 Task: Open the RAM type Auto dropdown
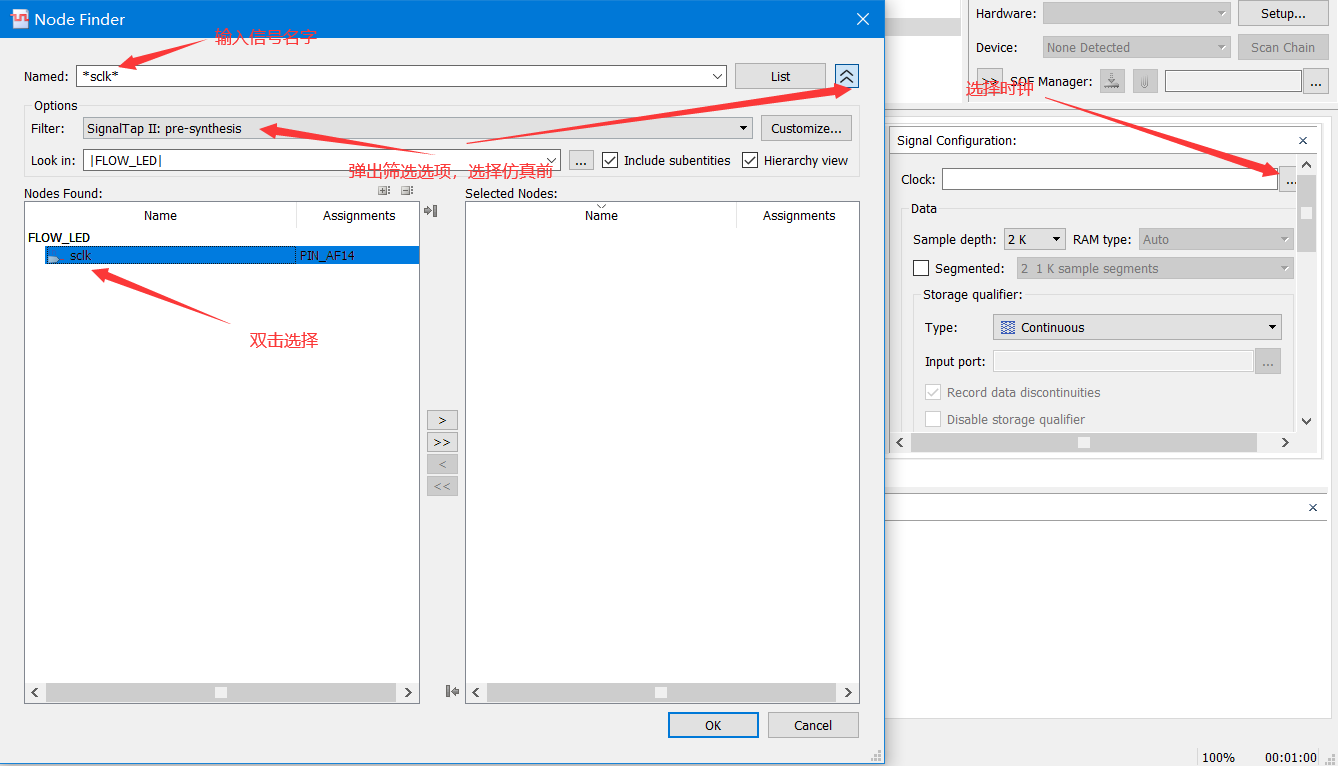point(1216,239)
